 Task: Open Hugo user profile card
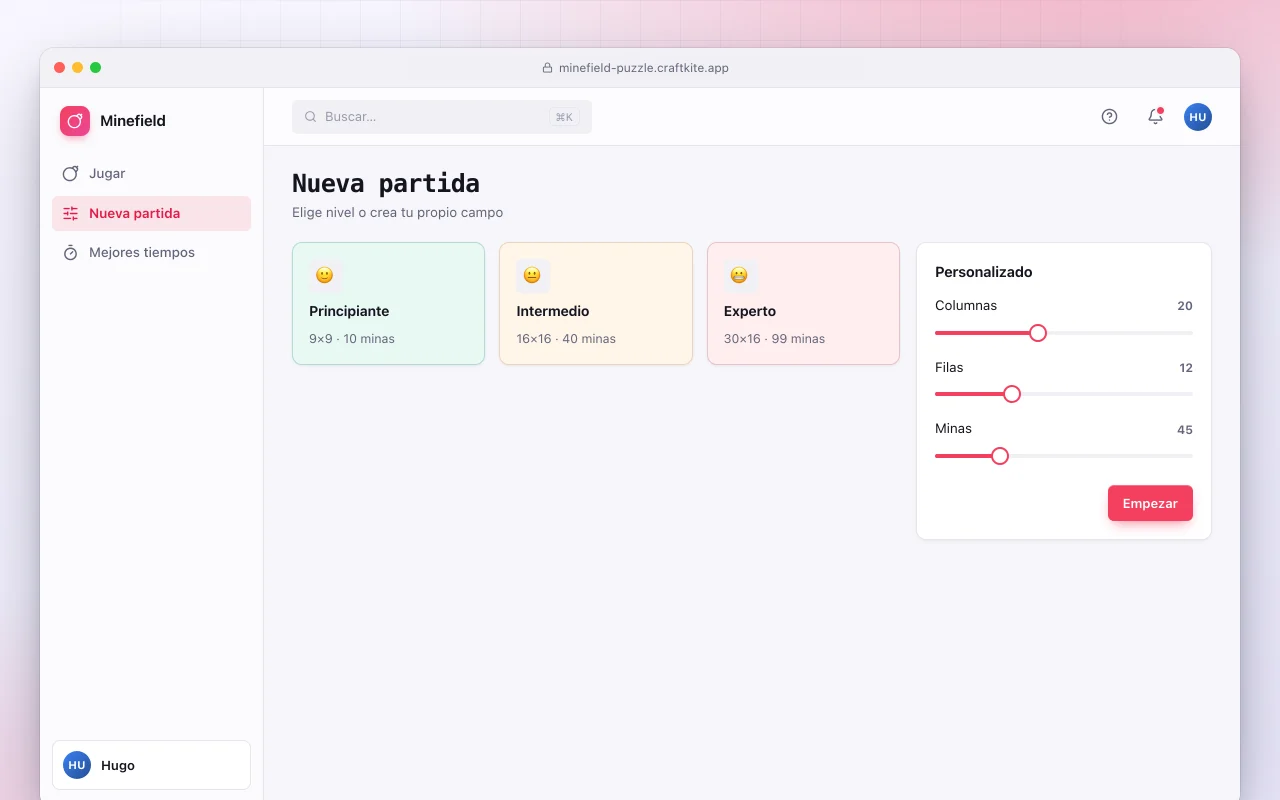pos(151,765)
